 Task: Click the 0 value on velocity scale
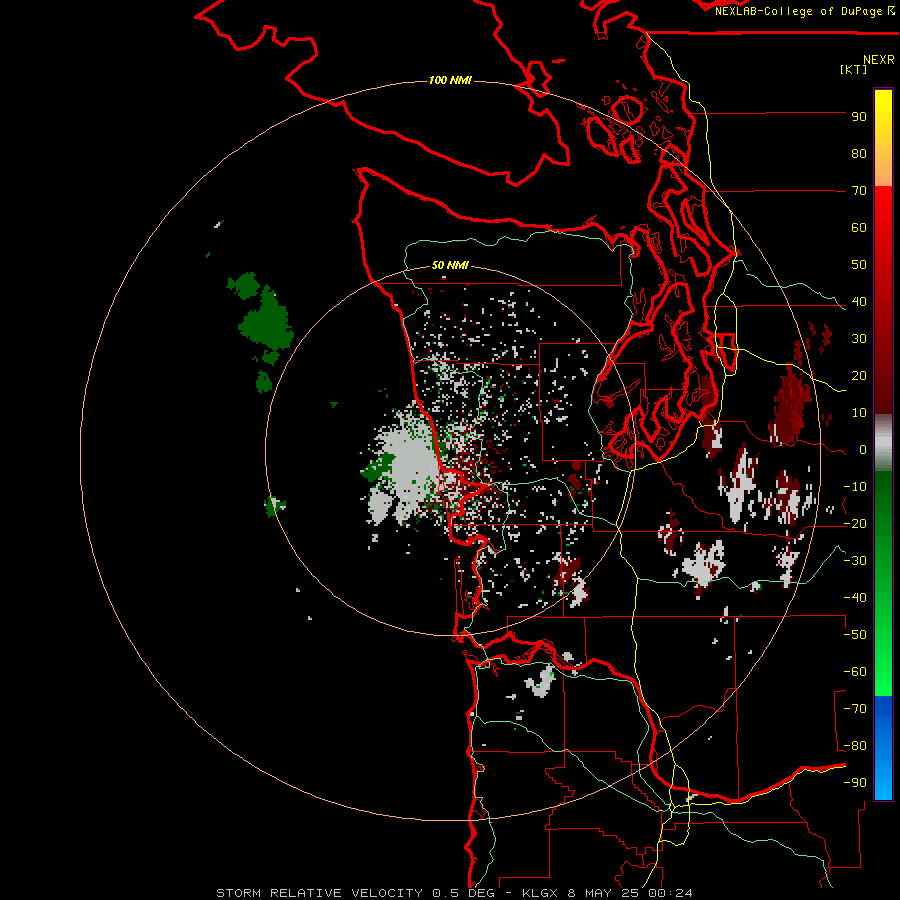click(x=863, y=450)
